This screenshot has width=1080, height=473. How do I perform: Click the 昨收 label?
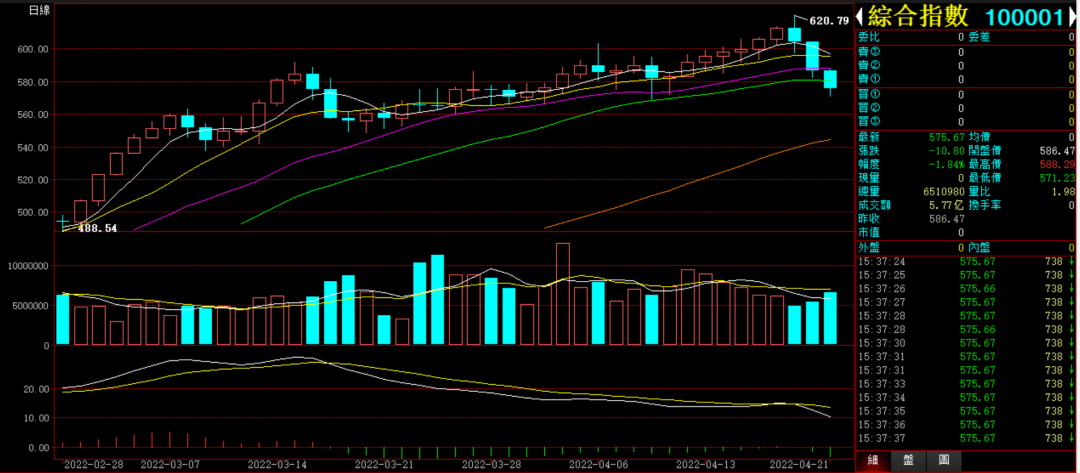(869, 218)
